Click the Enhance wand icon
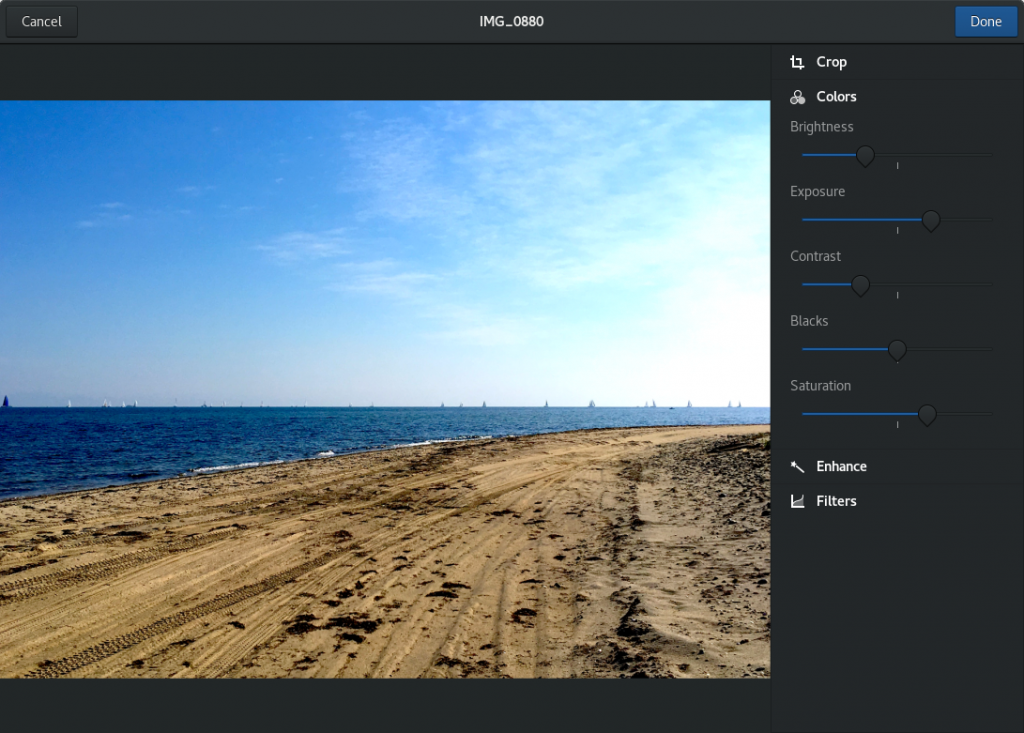Image resolution: width=1024 pixels, height=733 pixels. click(797, 467)
